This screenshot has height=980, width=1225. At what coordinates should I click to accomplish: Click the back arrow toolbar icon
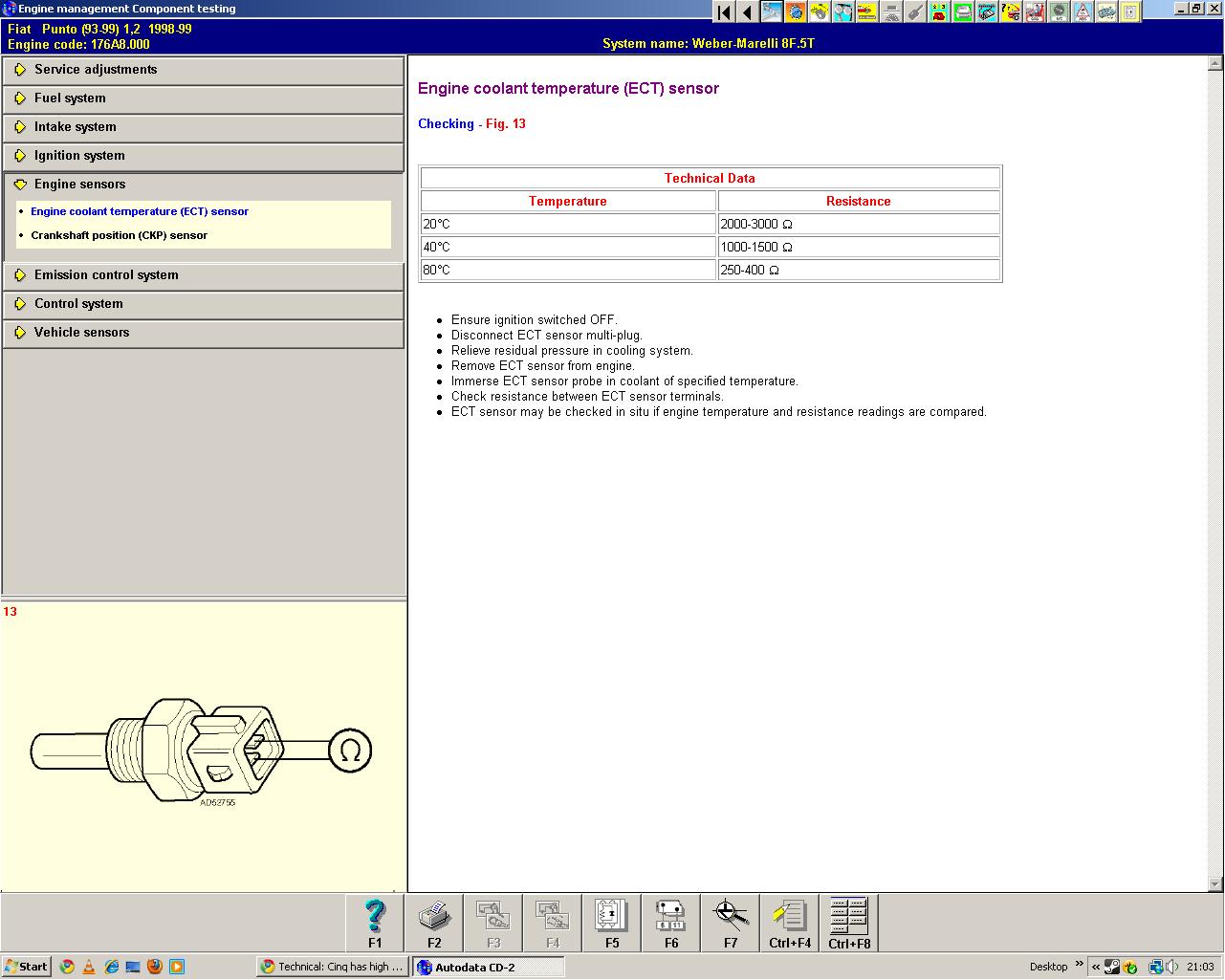coord(748,12)
